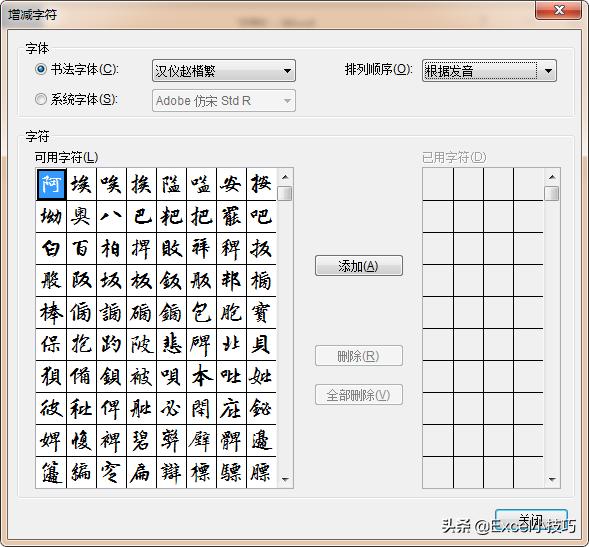Select the character 邊 in the grid
Image resolution: width=589 pixels, height=547 pixels.
tap(261, 441)
